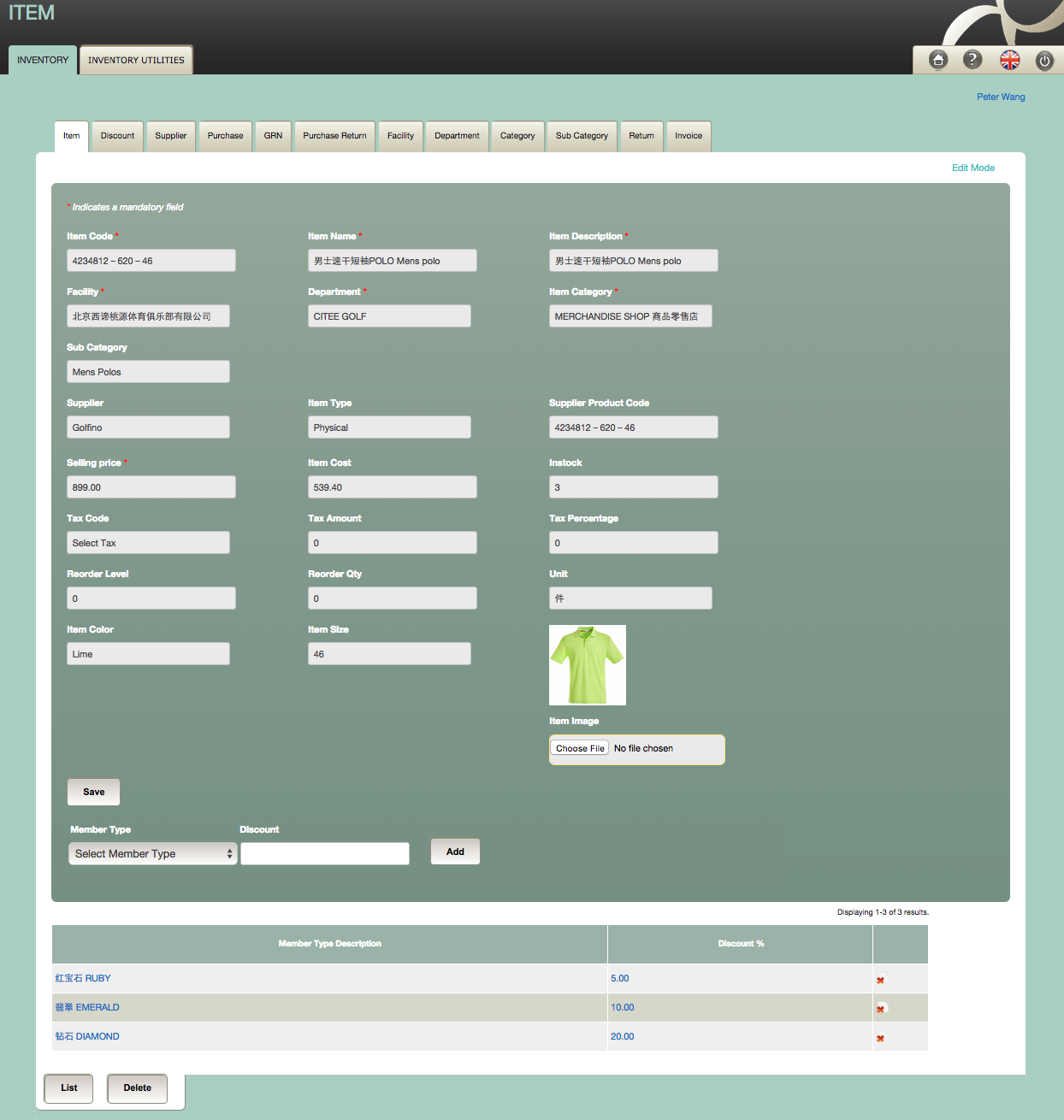This screenshot has height=1120, width=1064.
Task: Switch language via the UK flag icon
Action: (1009, 60)
